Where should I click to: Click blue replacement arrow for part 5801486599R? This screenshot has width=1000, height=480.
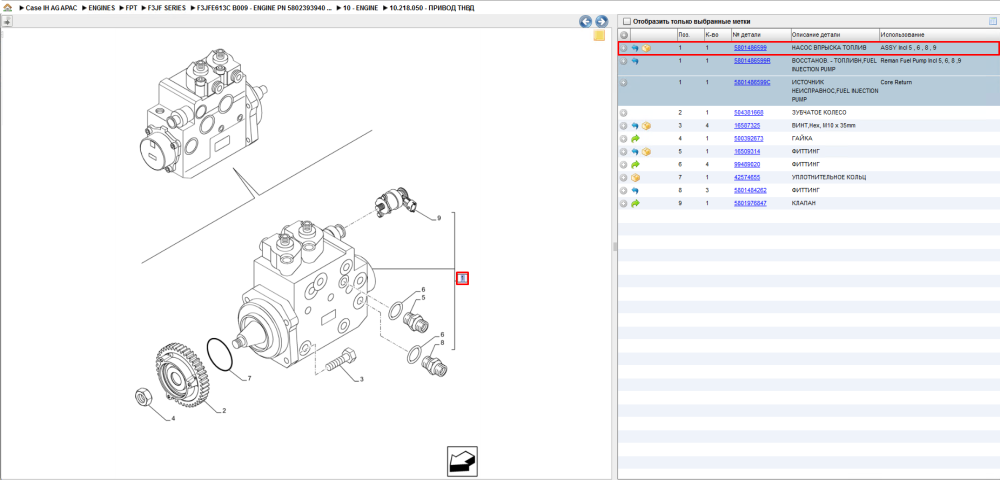635,61
